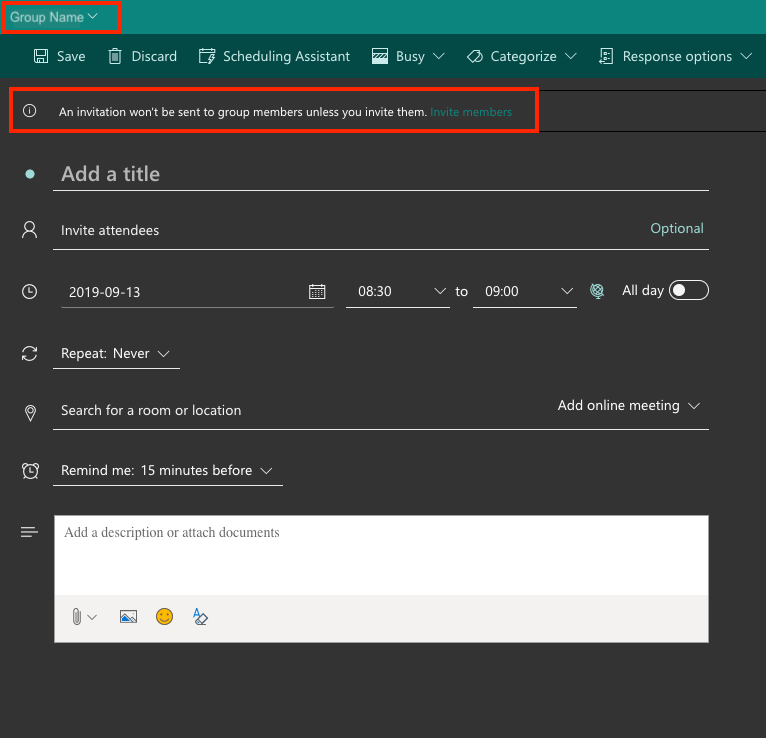Open the date picker calendar icon
Image resolution: width=766 pixels, height=738 pixels.
pos(317,292)
